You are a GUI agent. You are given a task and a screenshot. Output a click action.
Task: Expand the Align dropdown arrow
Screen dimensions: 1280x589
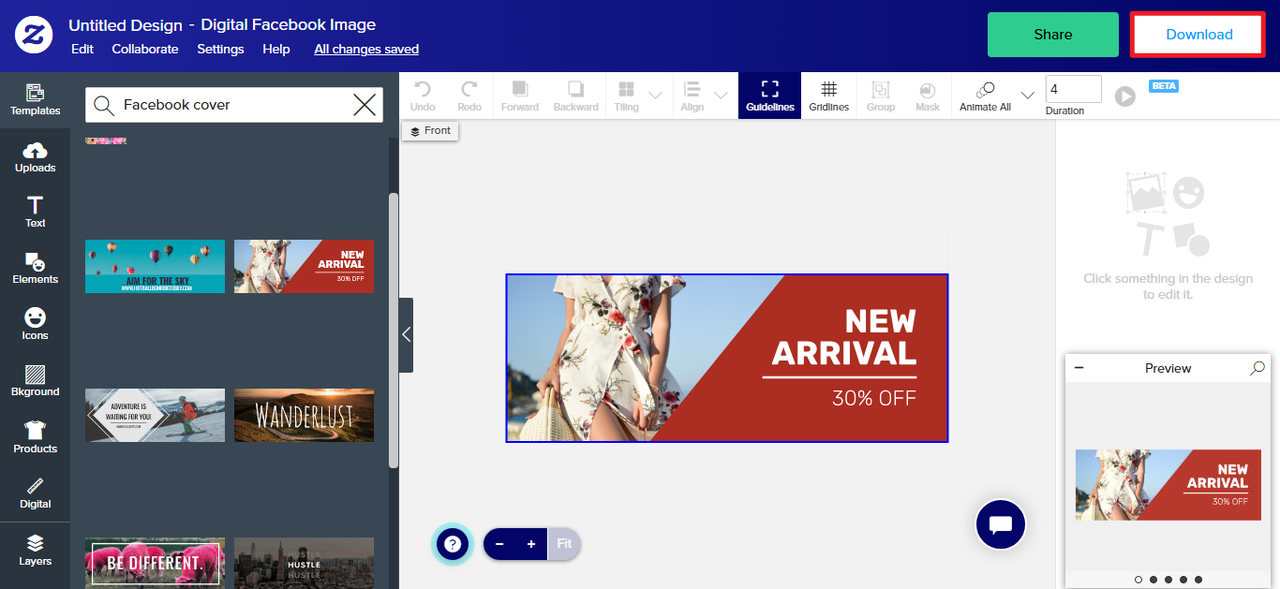coord(720,96)
